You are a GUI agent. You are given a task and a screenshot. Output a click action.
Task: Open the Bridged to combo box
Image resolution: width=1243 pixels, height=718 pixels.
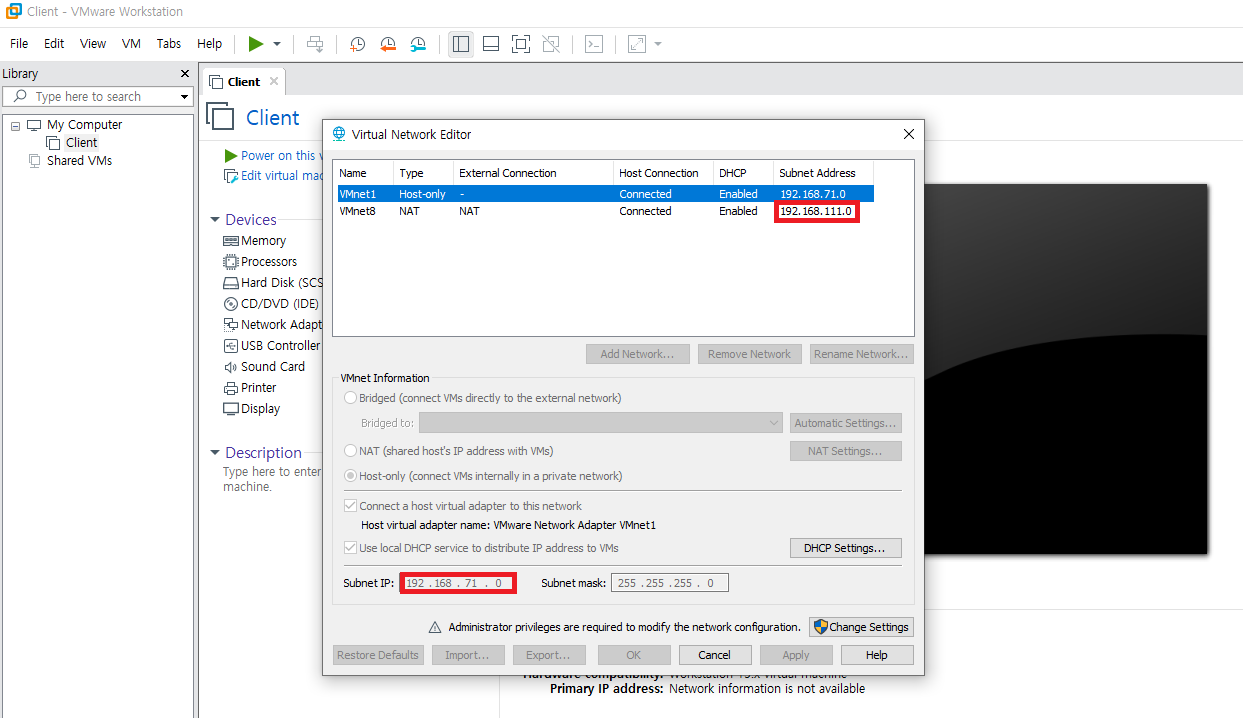pos(600,423)
